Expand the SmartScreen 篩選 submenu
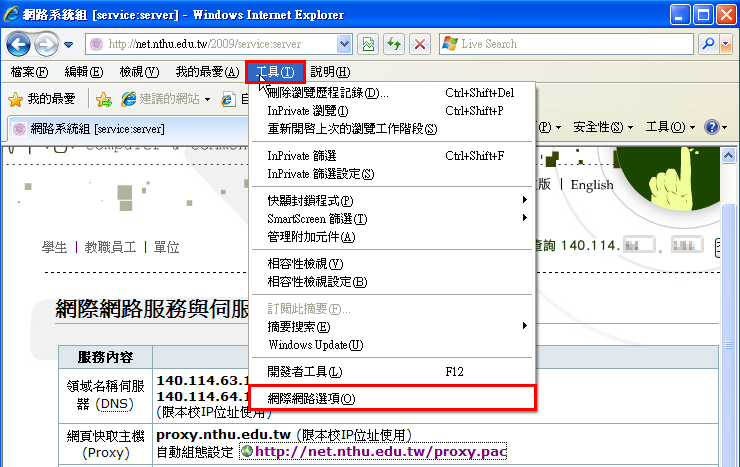Viewport: 740px width, 467px height. (x=390, y=219)
